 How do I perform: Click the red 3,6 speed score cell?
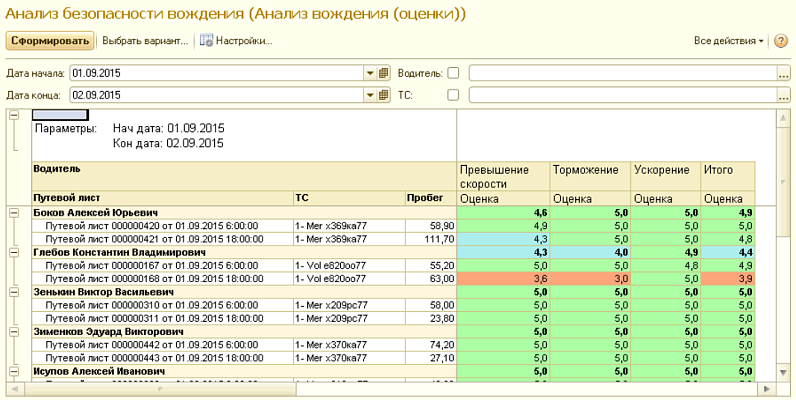[x=502, y=279]
